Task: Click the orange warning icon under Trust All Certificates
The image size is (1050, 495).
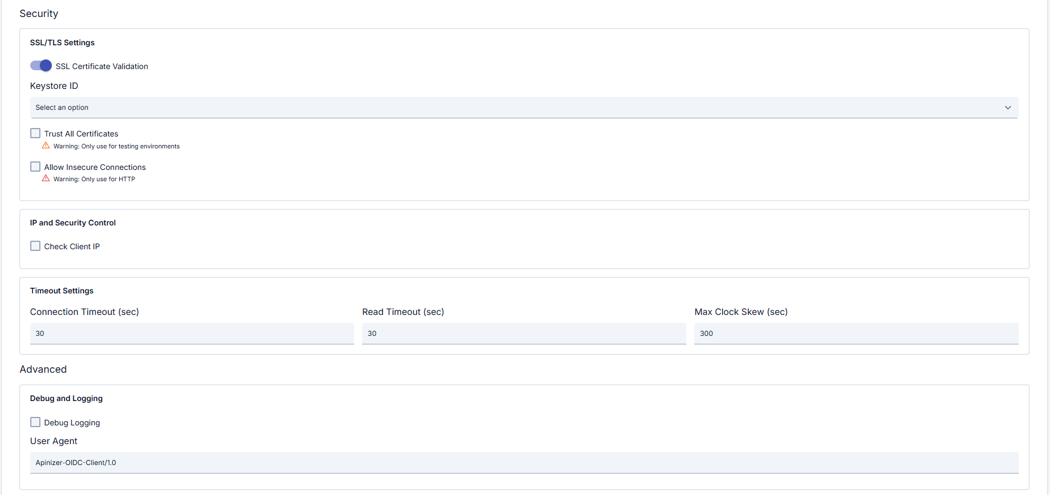Action: 46,145
